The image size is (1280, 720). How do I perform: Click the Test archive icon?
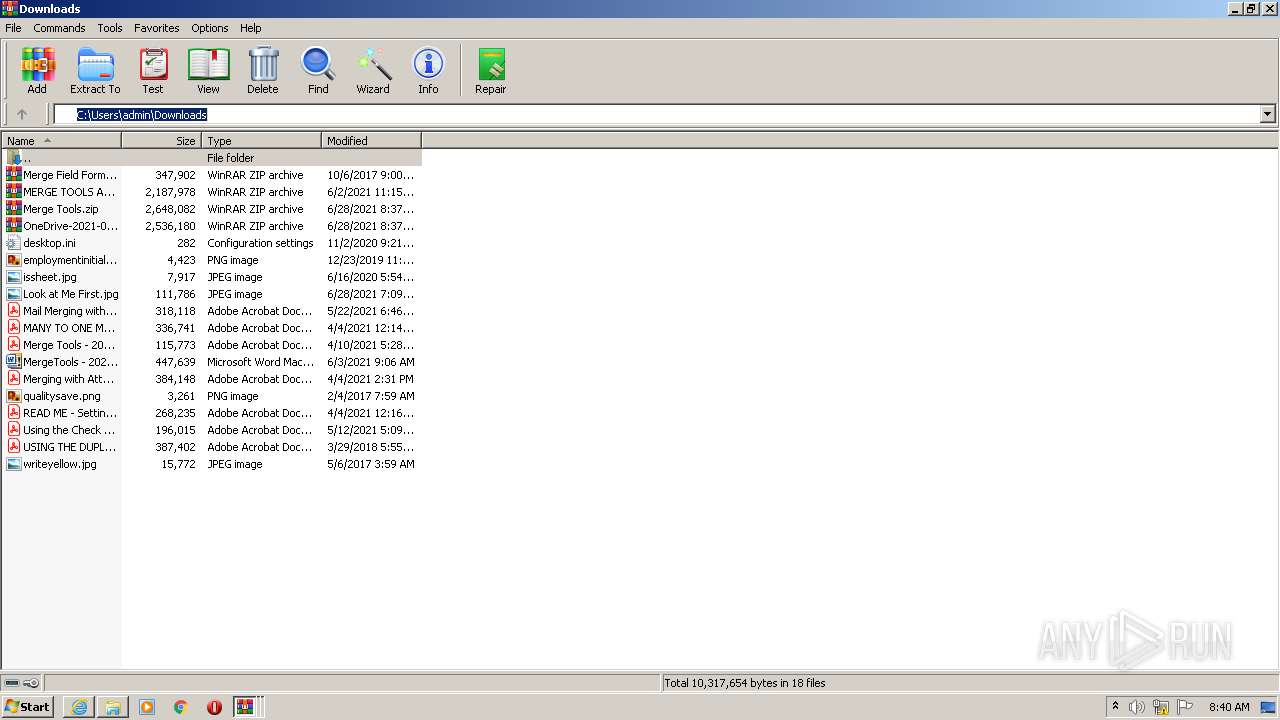[153, 70]
